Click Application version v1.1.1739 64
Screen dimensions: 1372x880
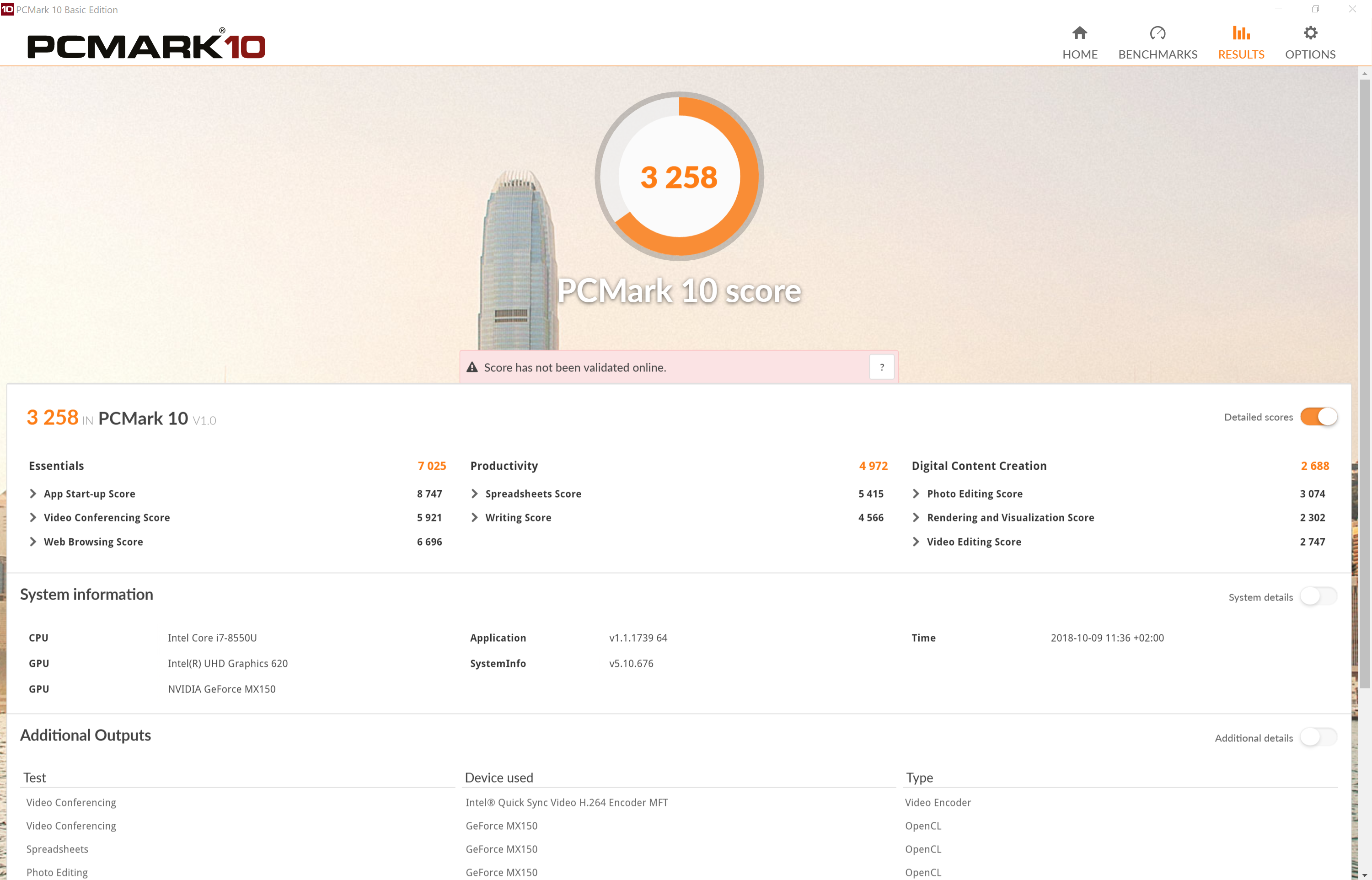click(x=638, y=638)
